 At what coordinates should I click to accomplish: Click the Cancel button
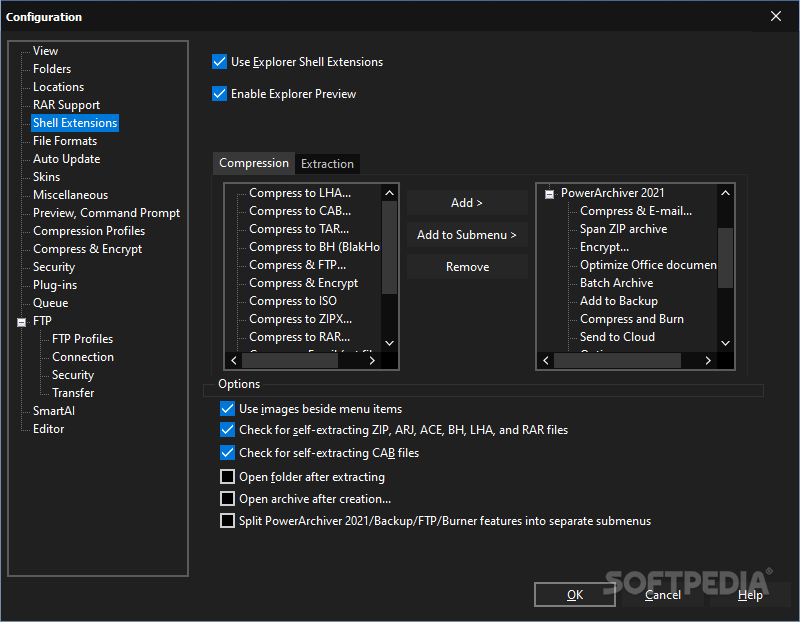[662, 594]
